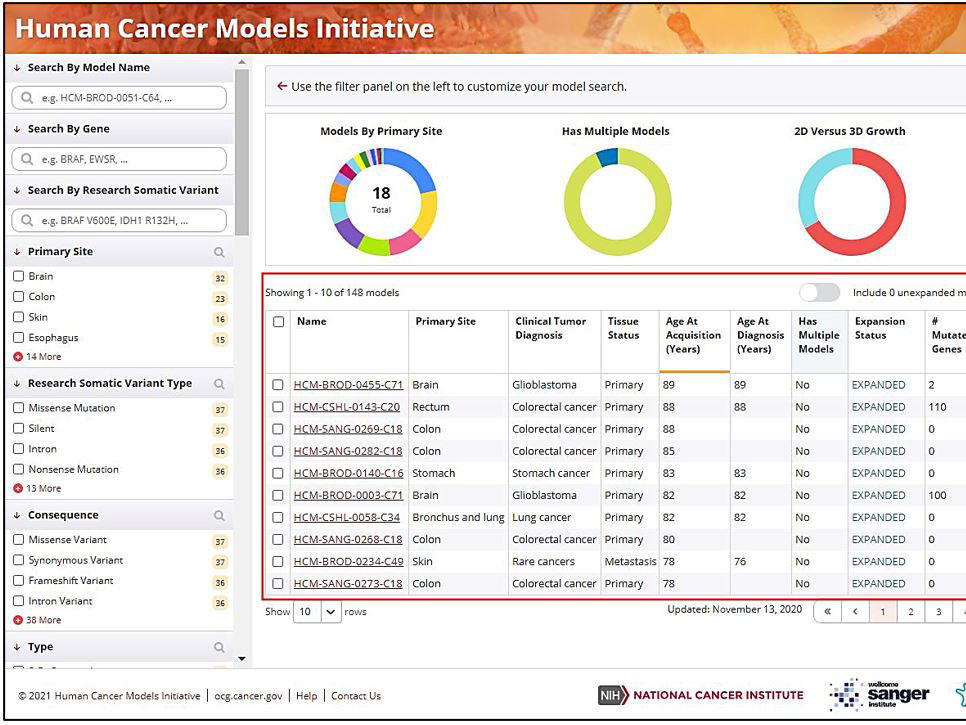Click the magnifier icon beside Research Somatic Variant Type
The image size is (966, 725).
218,383
